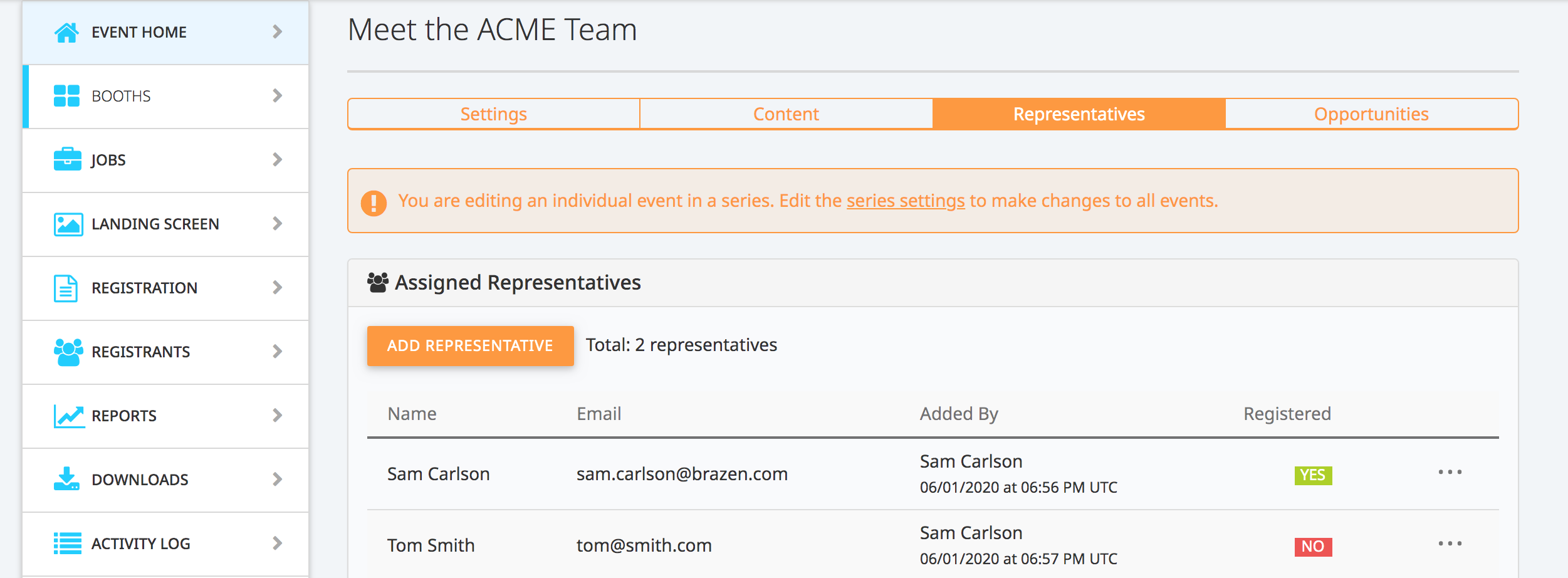1568x578 pixels.
Task: Click the Event Home house icon
Action: [x=66, y=32]
